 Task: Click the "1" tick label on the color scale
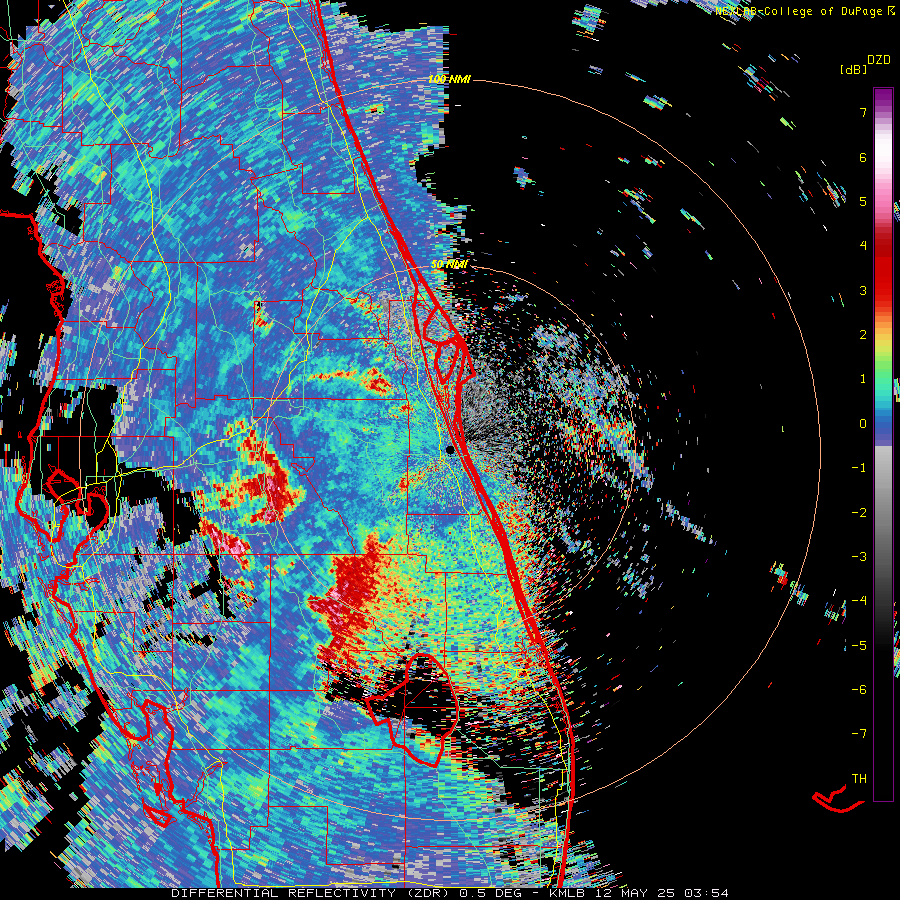click(863, 379)
